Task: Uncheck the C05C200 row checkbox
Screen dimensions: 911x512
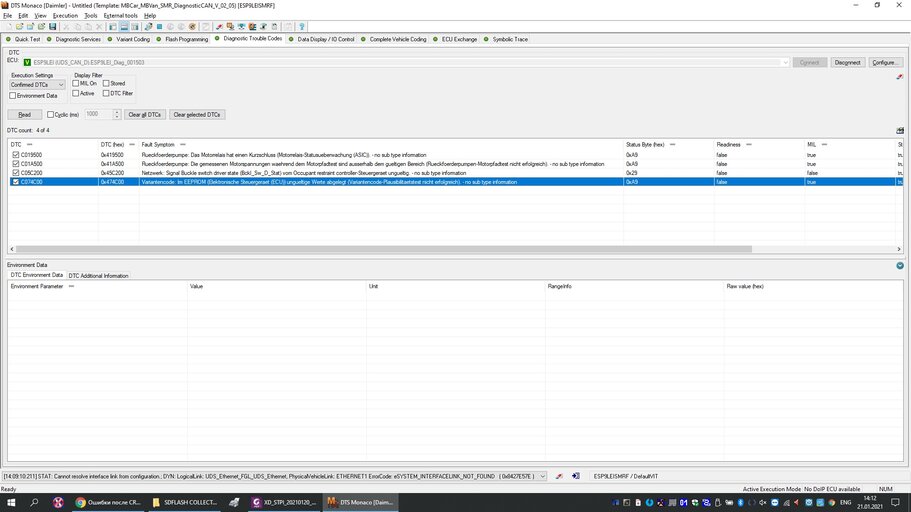Action: click(x=16, y=173)
